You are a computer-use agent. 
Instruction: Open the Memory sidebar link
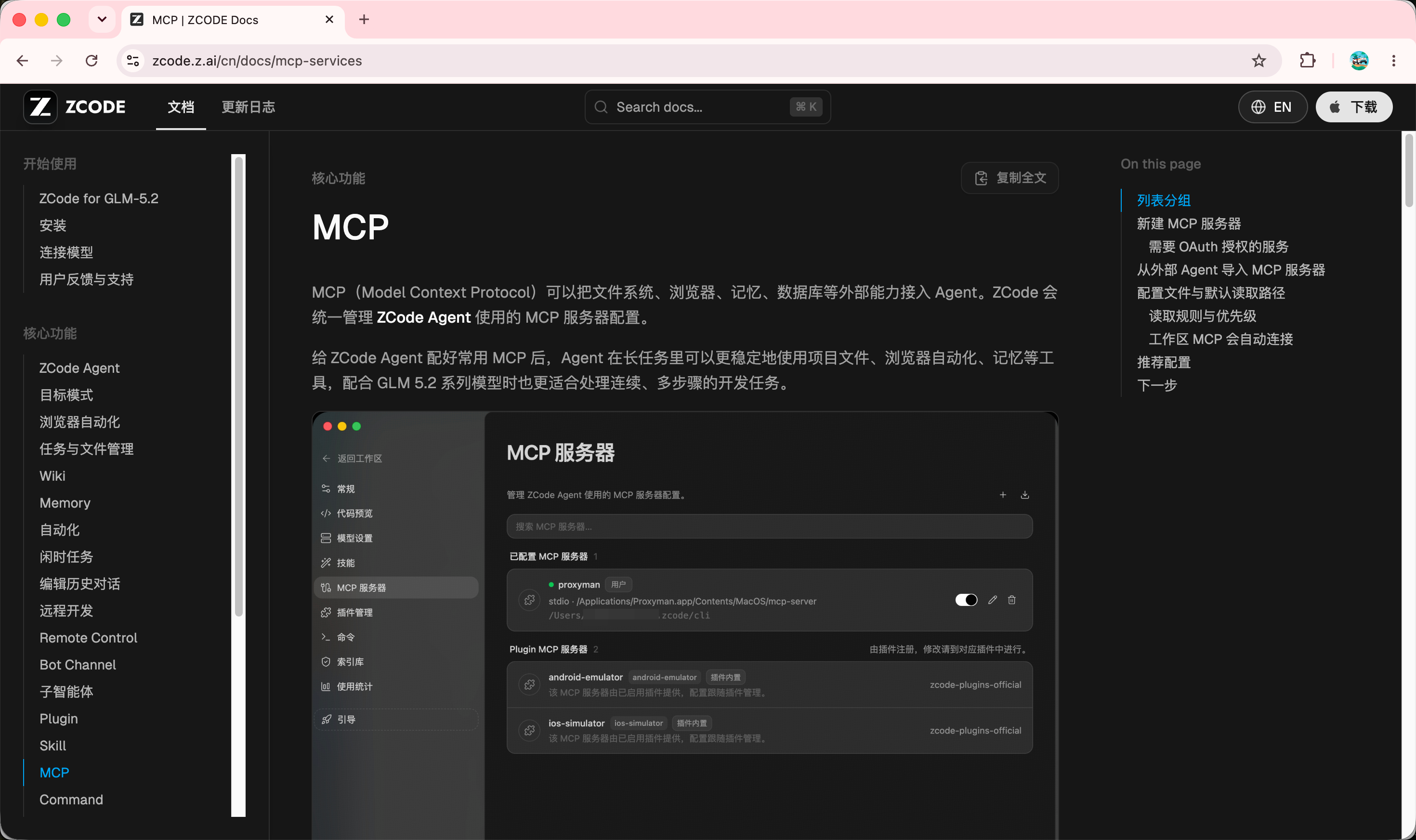65,503
